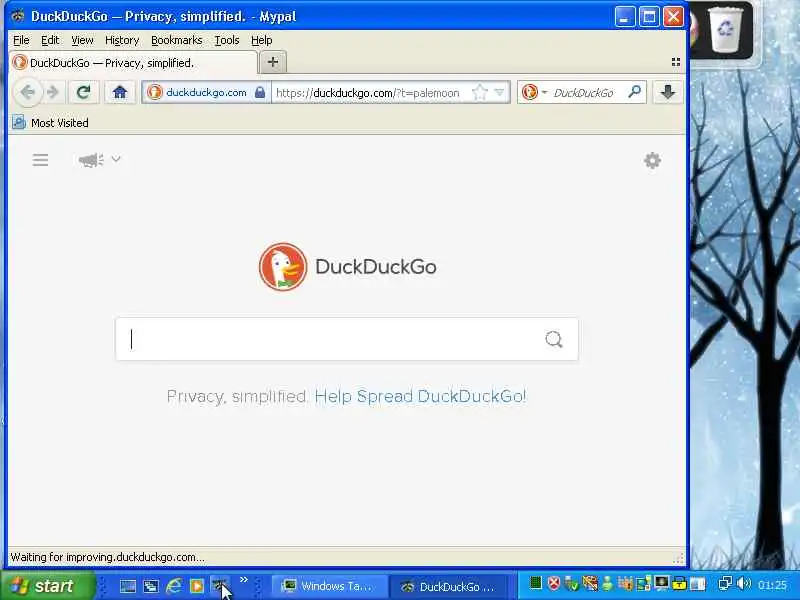Click the 01:25 system clock
The image size is (800, 600).
coord(772,585)
